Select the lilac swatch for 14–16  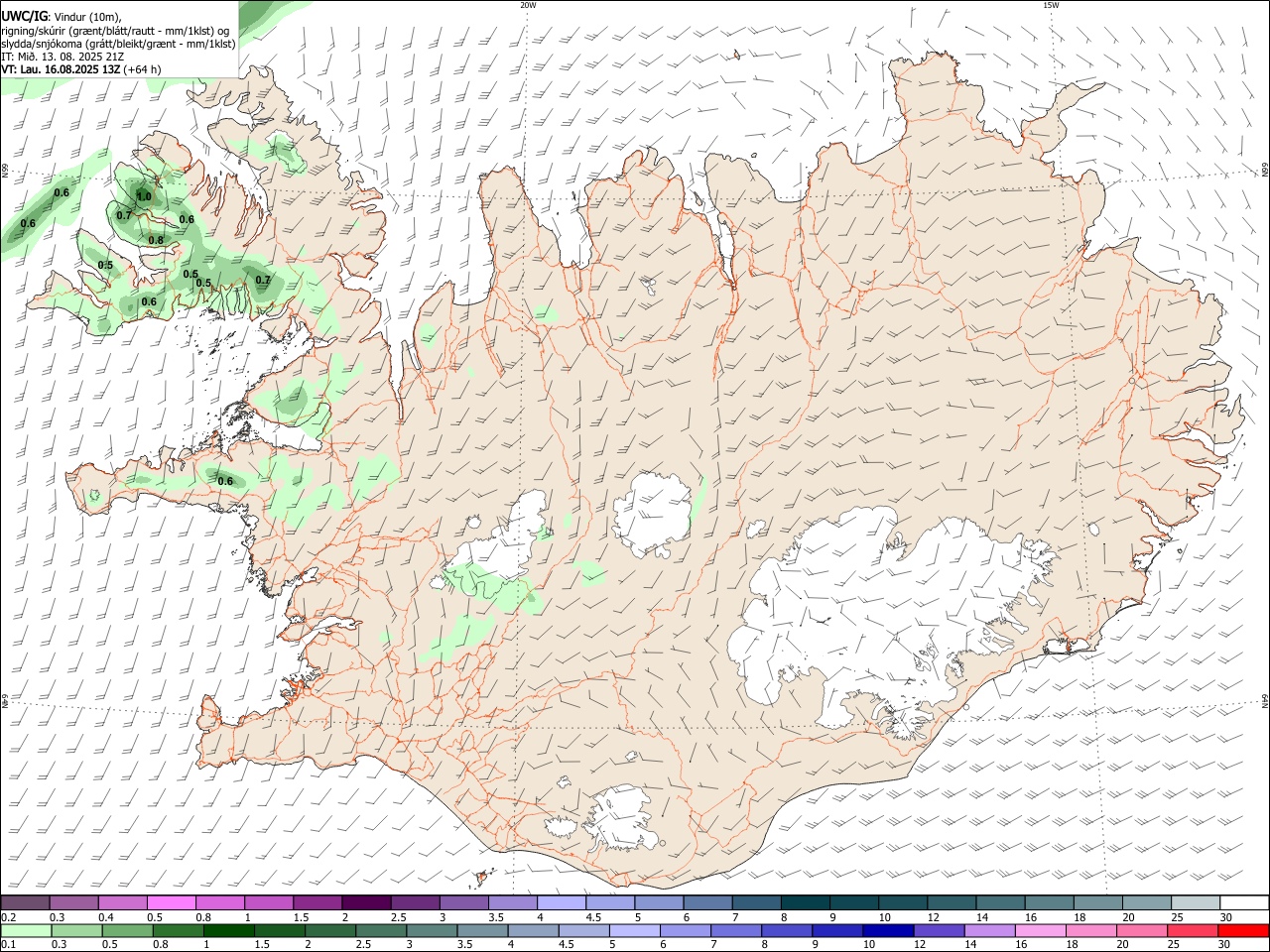click(989, 930)
